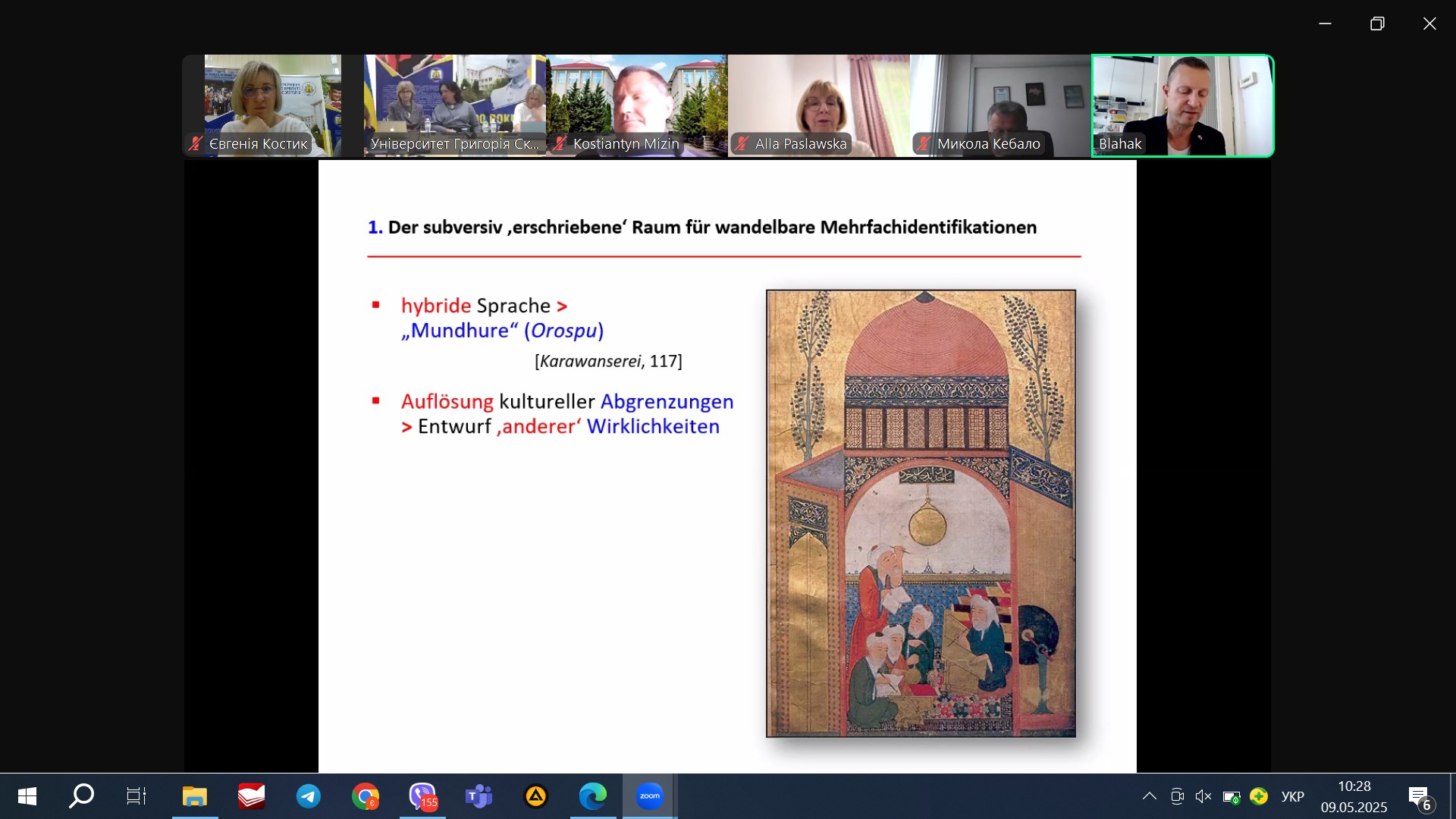Select Микола Кебало video thumbnail
Viewport: 1456px width, 819px height.
click(1001, 105)
